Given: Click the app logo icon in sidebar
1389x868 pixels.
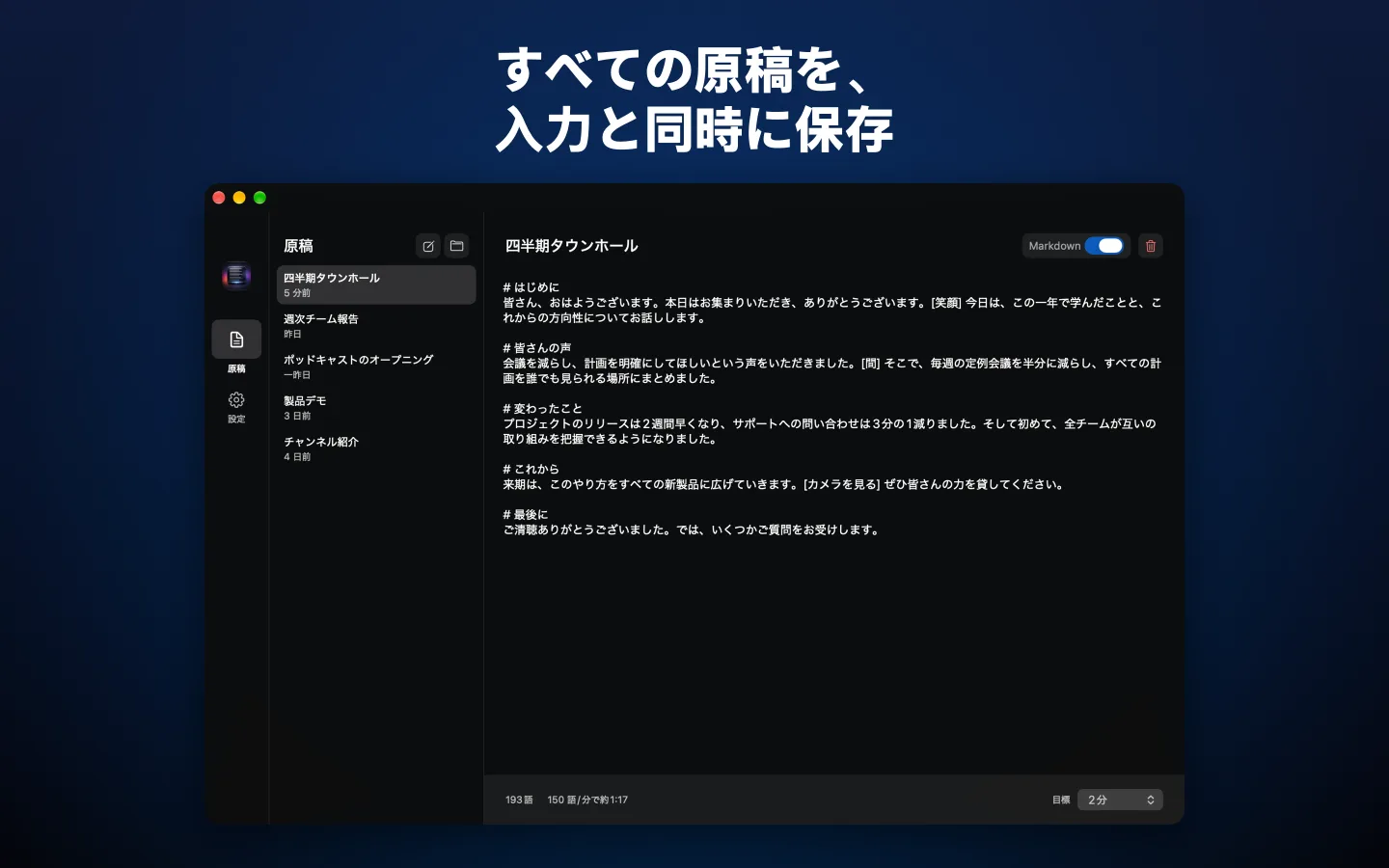Looking at the screenshot, I should [x=236, y=277].
